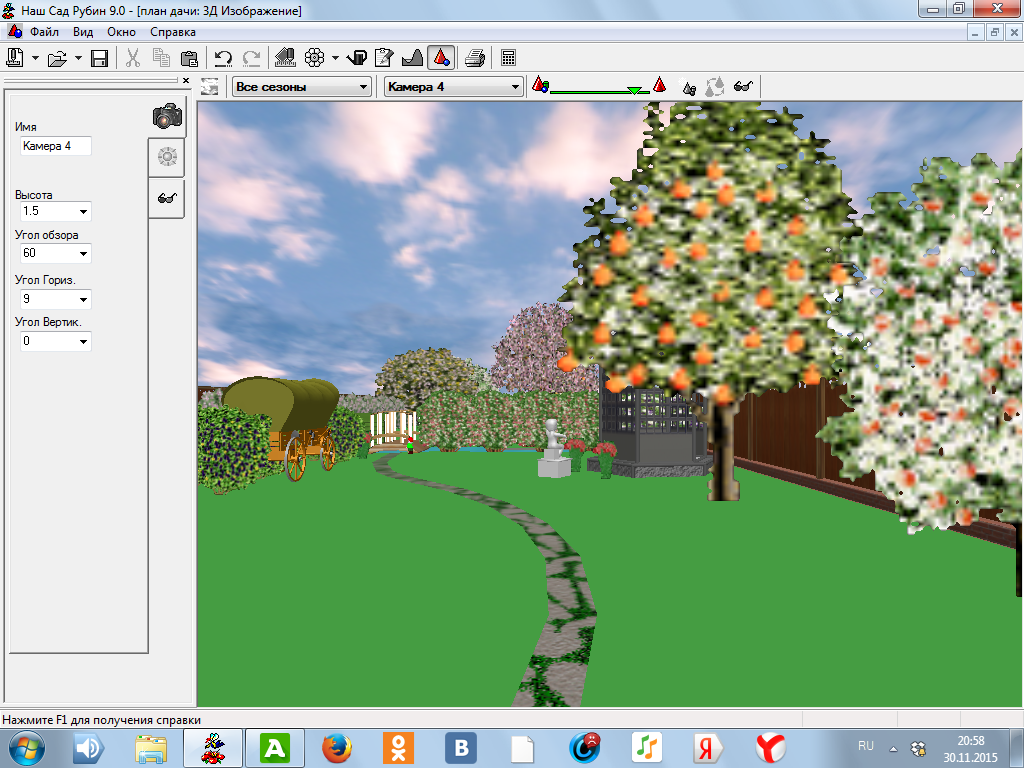Click the Save floppy disk icon
Image resolution: width=1024 pixels, height=768 pixels.
(99, 58)
